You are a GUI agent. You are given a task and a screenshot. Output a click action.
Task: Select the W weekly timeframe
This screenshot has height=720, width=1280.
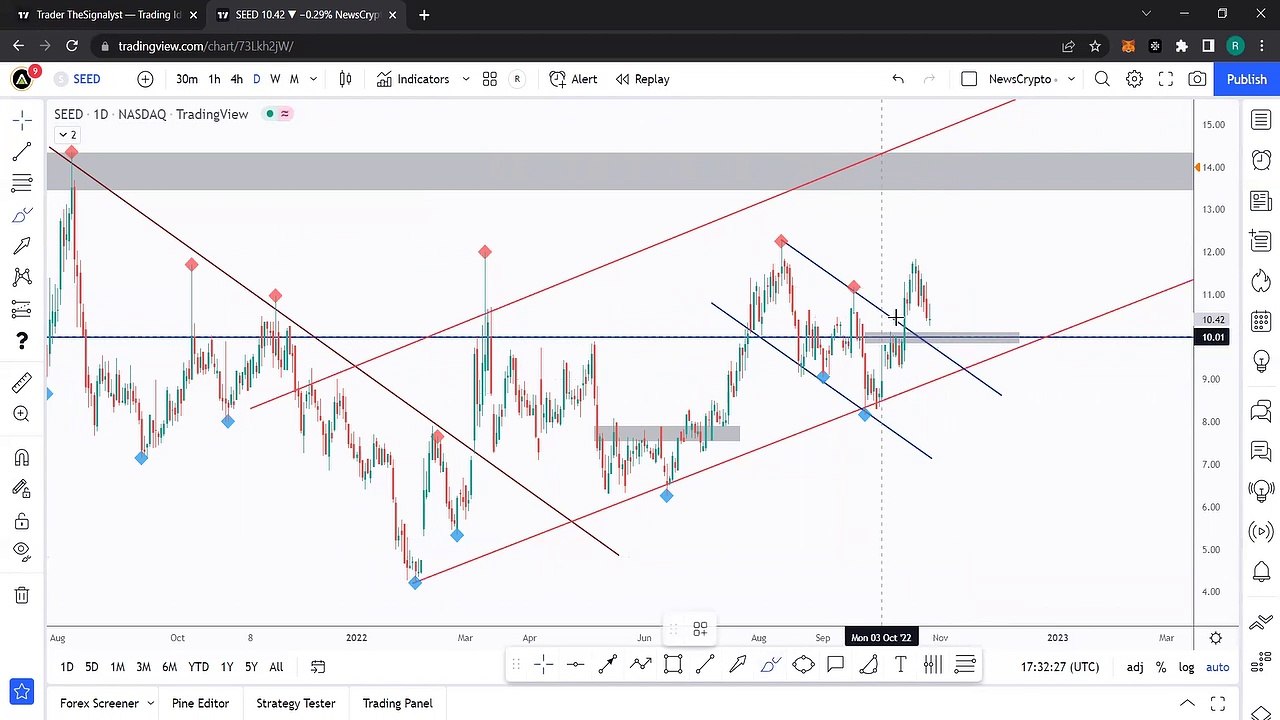(275, 79)
